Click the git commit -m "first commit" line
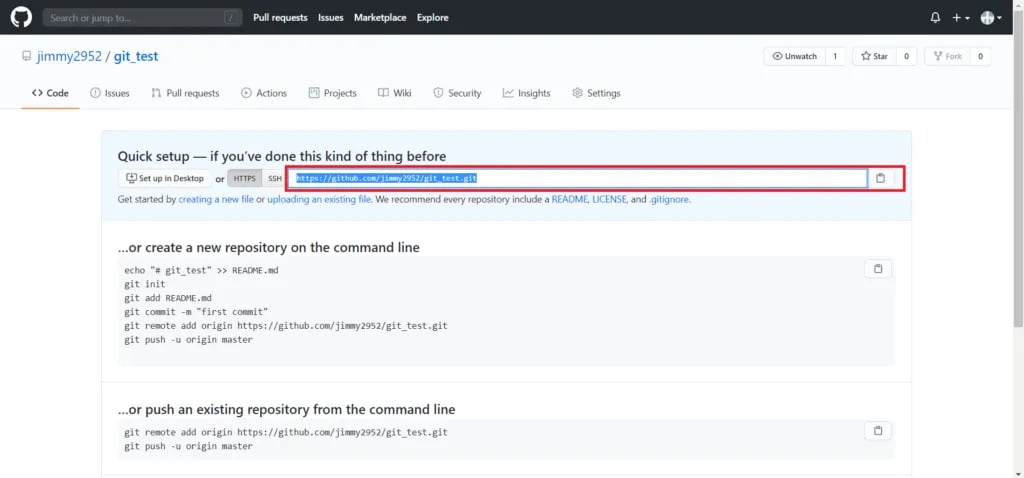 click(x=196, y=312)
